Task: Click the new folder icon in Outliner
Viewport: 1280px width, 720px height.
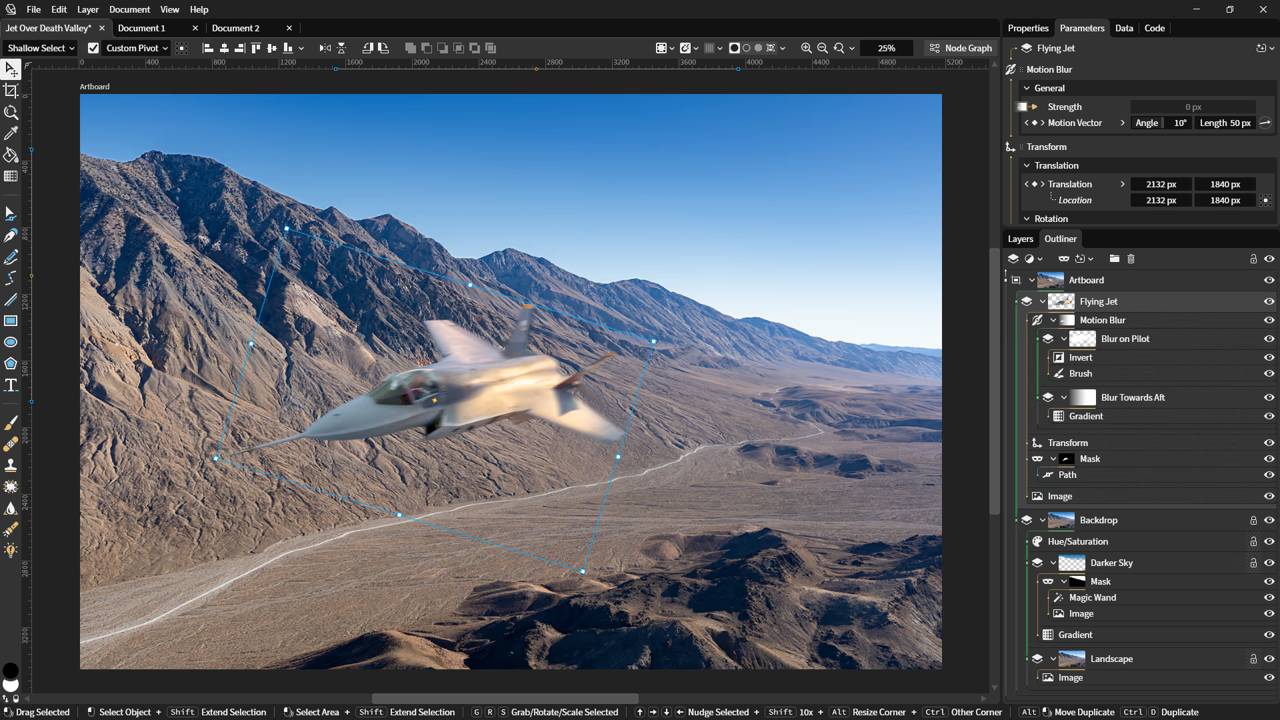Action: tap(1114, 259)
